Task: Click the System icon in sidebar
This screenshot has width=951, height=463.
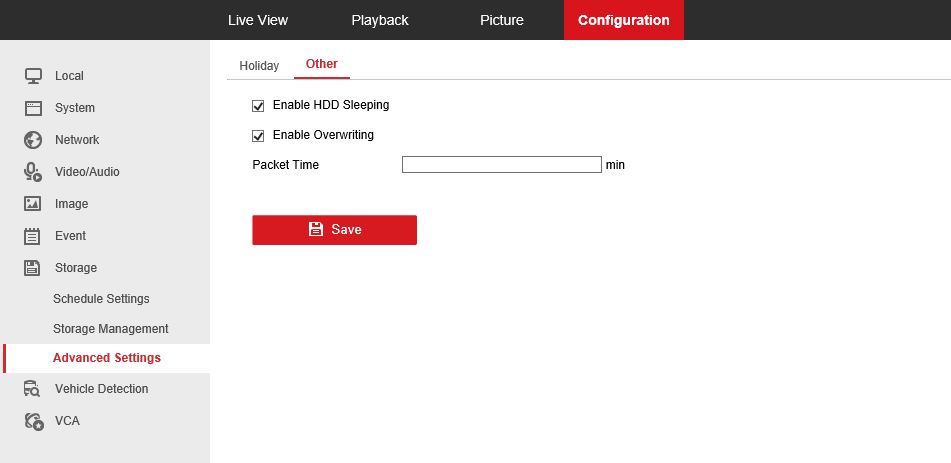Action: (x=33, y=108)
